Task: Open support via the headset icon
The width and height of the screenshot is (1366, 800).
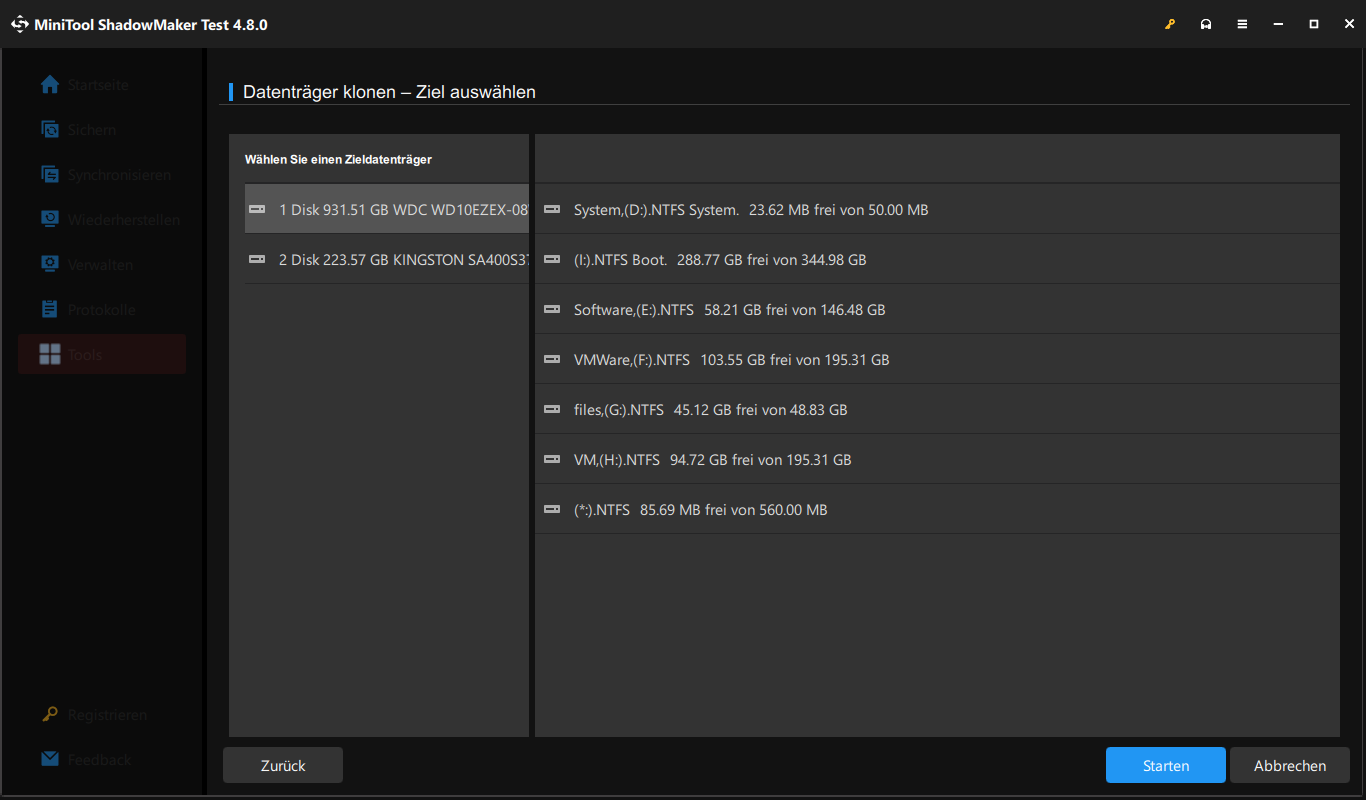Action: coord(1206,23)
